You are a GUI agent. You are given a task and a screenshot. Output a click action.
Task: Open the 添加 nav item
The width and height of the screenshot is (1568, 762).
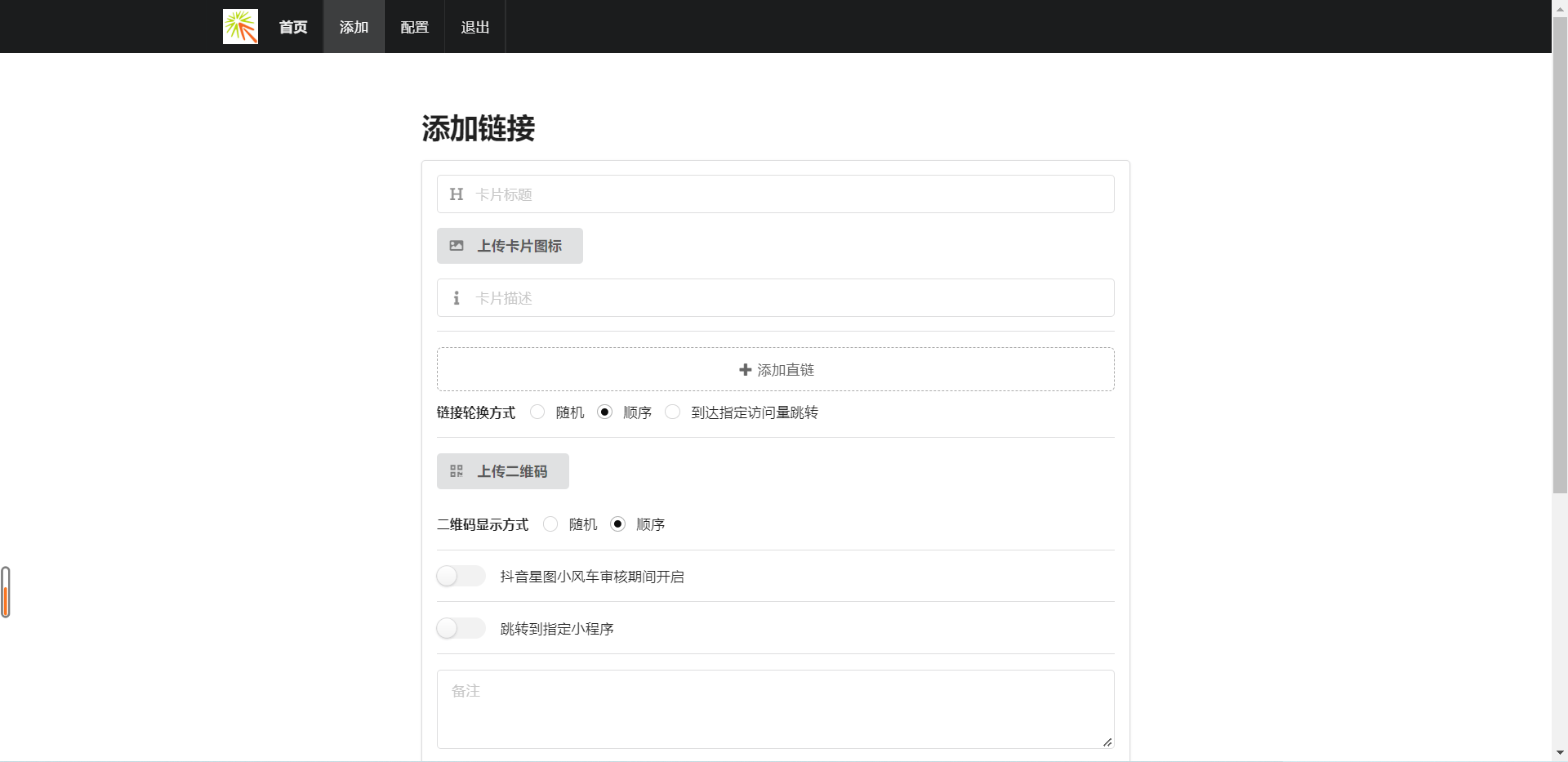point(354,27)
